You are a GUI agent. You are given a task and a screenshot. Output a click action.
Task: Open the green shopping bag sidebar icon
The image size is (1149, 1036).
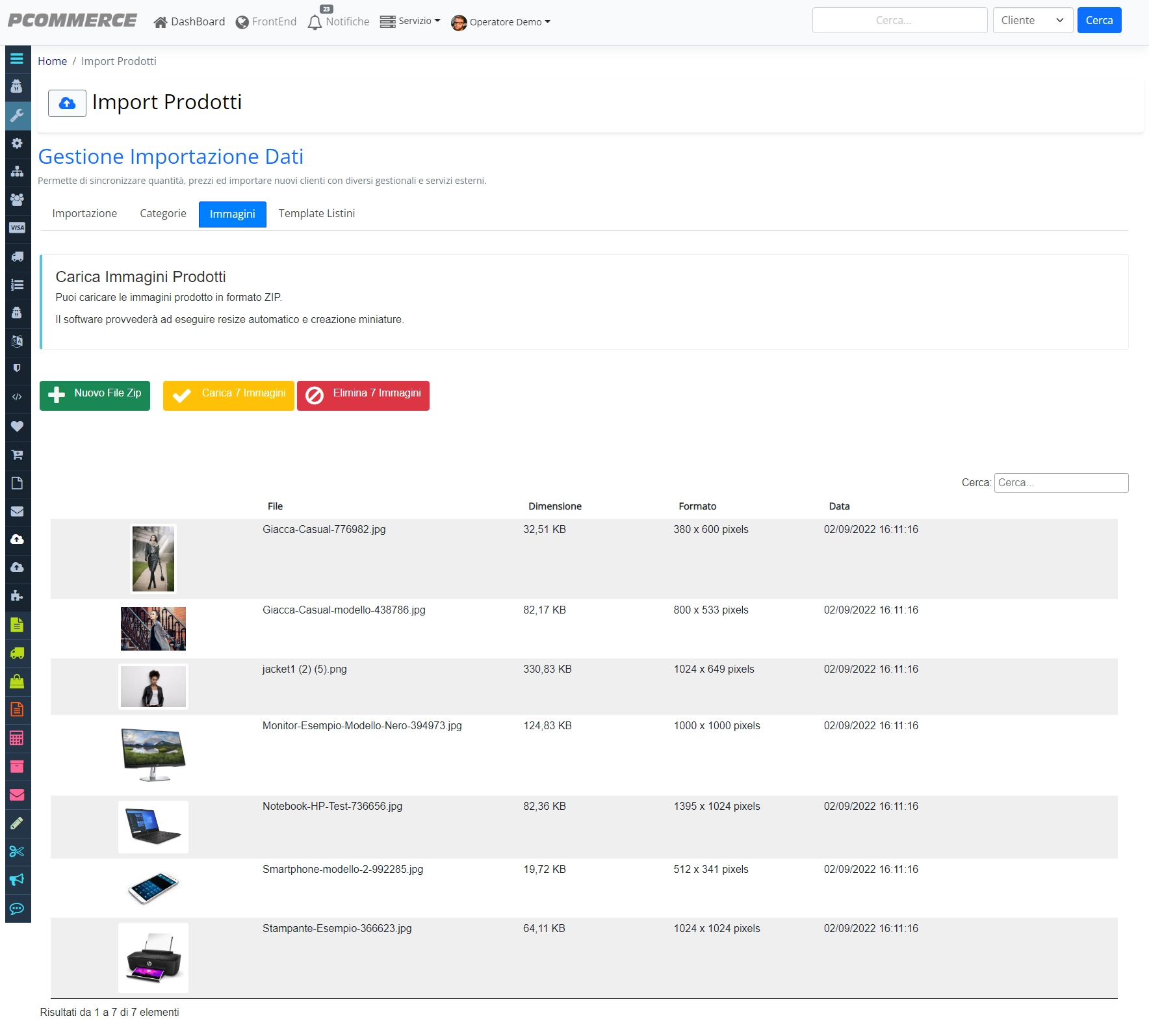click(17, 681)
